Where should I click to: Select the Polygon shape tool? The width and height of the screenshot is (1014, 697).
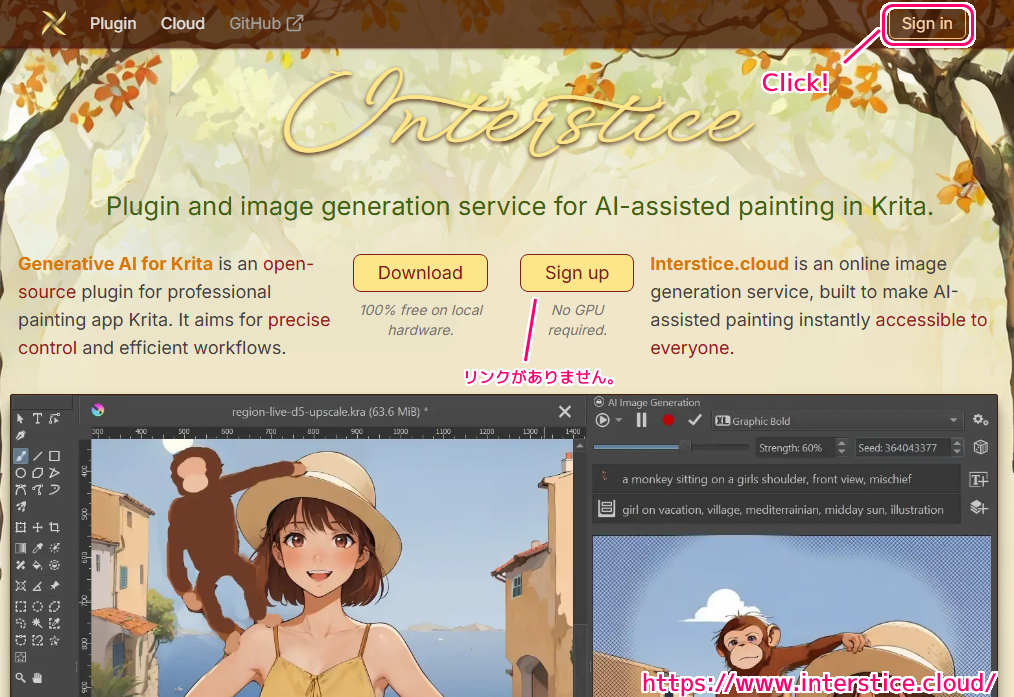coord(38,473)
